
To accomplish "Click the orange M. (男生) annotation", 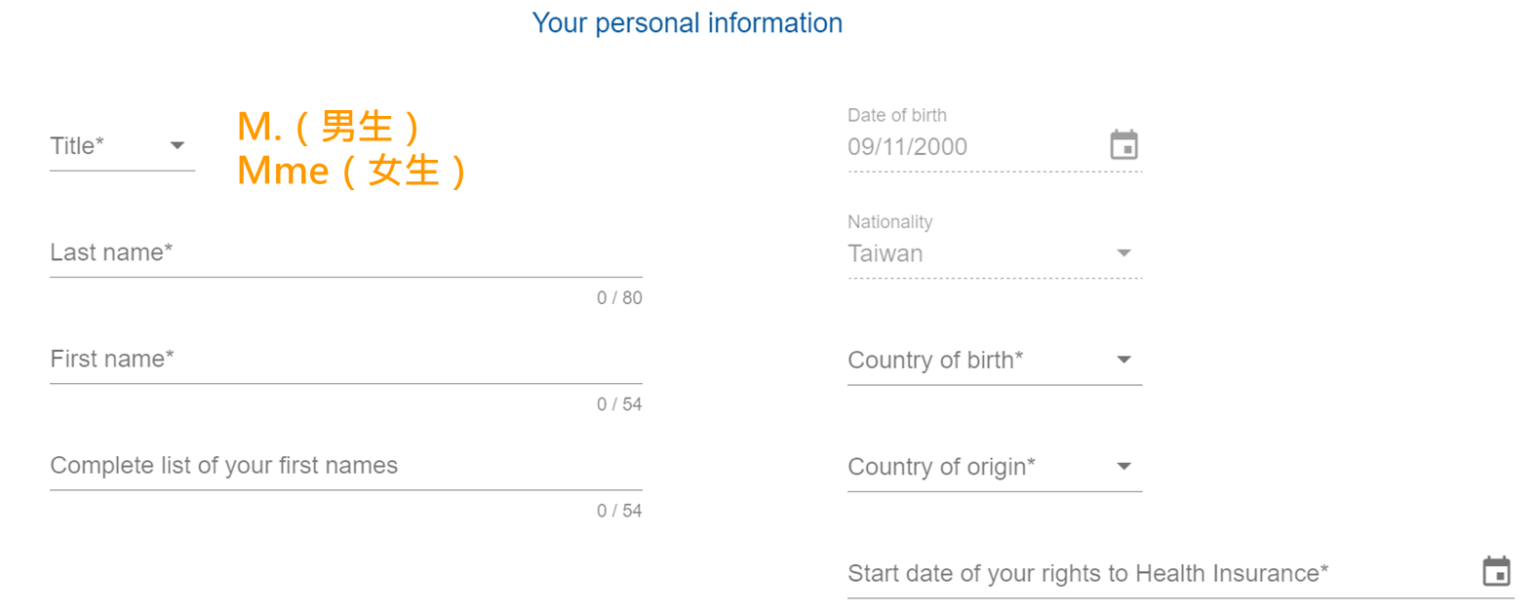I will (328, 127).
